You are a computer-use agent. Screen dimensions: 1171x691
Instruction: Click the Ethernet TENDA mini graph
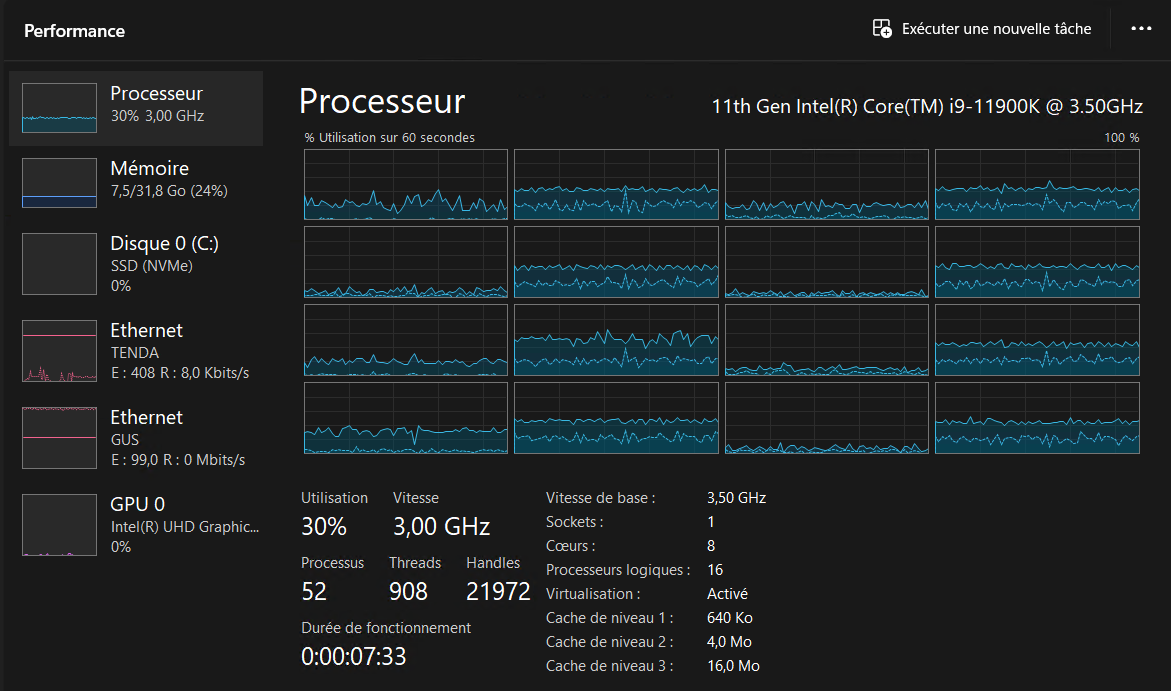[x=59, y=351]
